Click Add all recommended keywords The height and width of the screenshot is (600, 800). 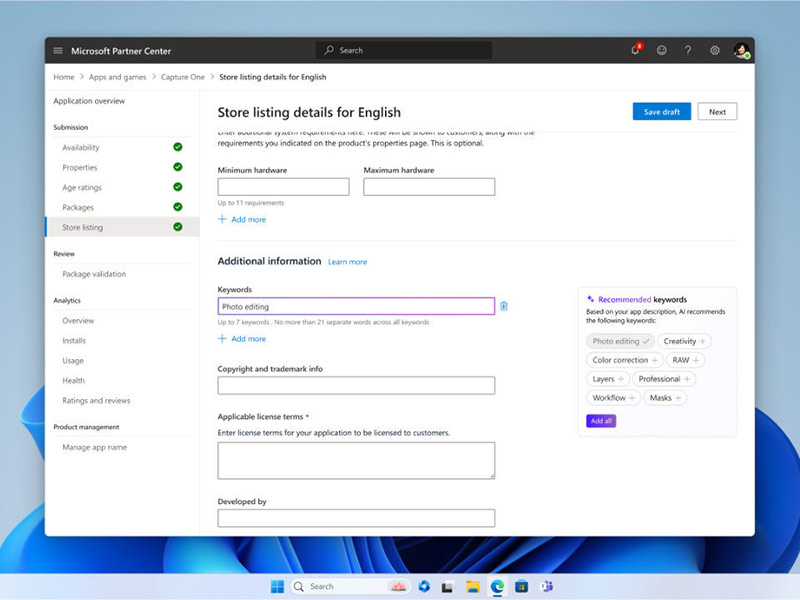[601, 421]
